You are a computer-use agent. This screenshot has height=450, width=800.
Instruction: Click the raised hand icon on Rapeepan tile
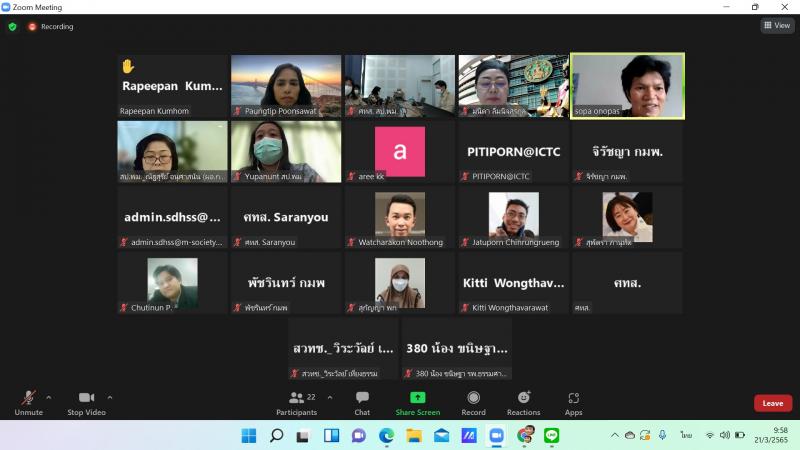click(x=128, y=66)
